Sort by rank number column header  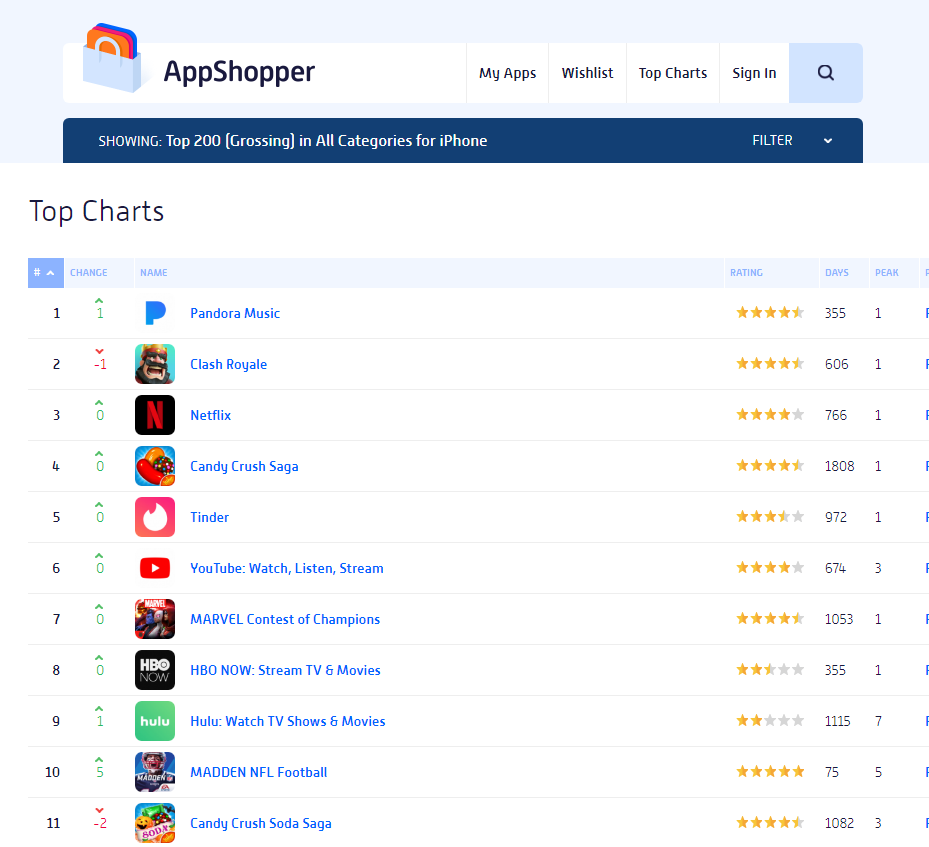pos(44,273)
